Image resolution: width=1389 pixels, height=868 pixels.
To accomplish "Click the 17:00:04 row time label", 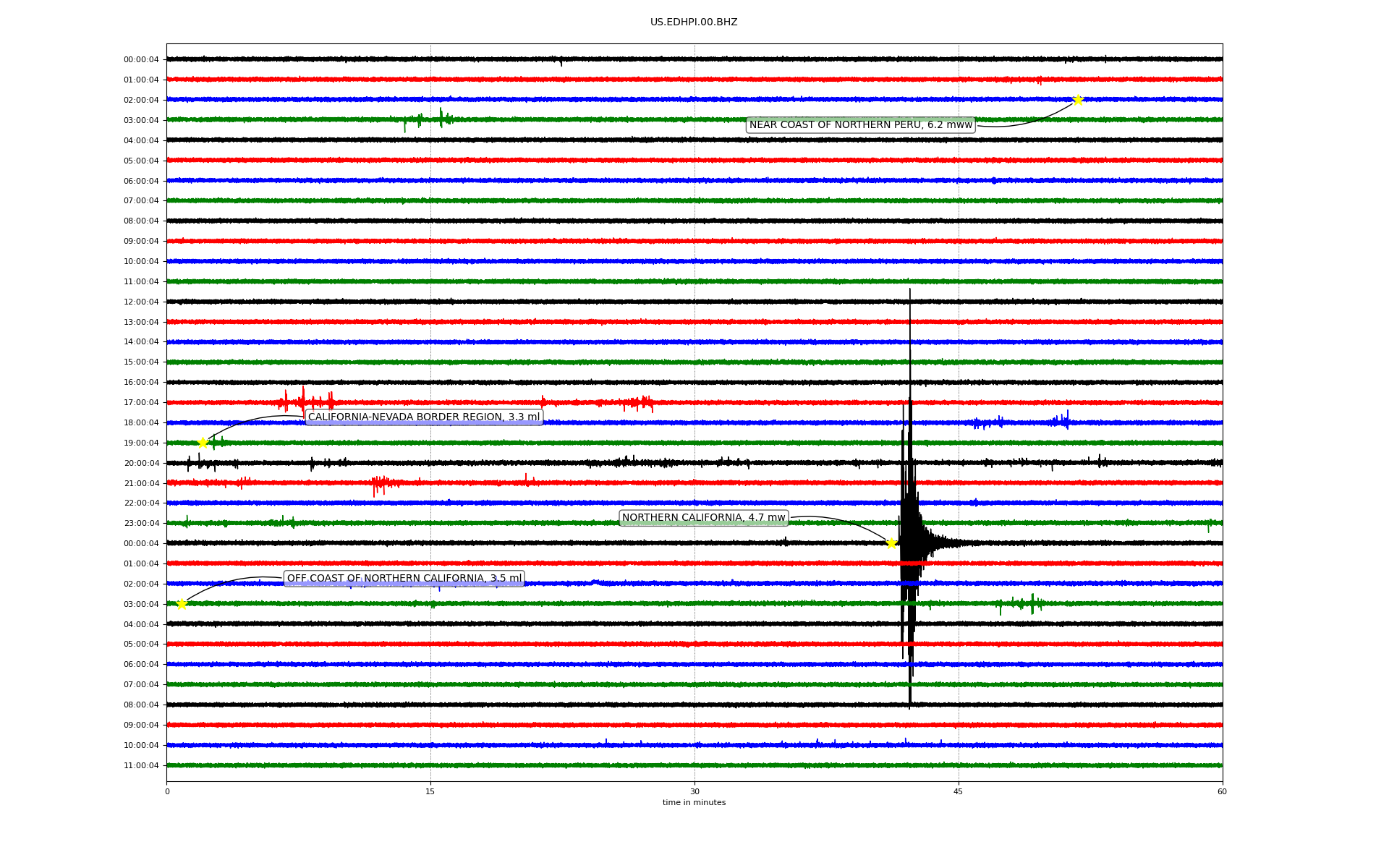I will (141, 403).
